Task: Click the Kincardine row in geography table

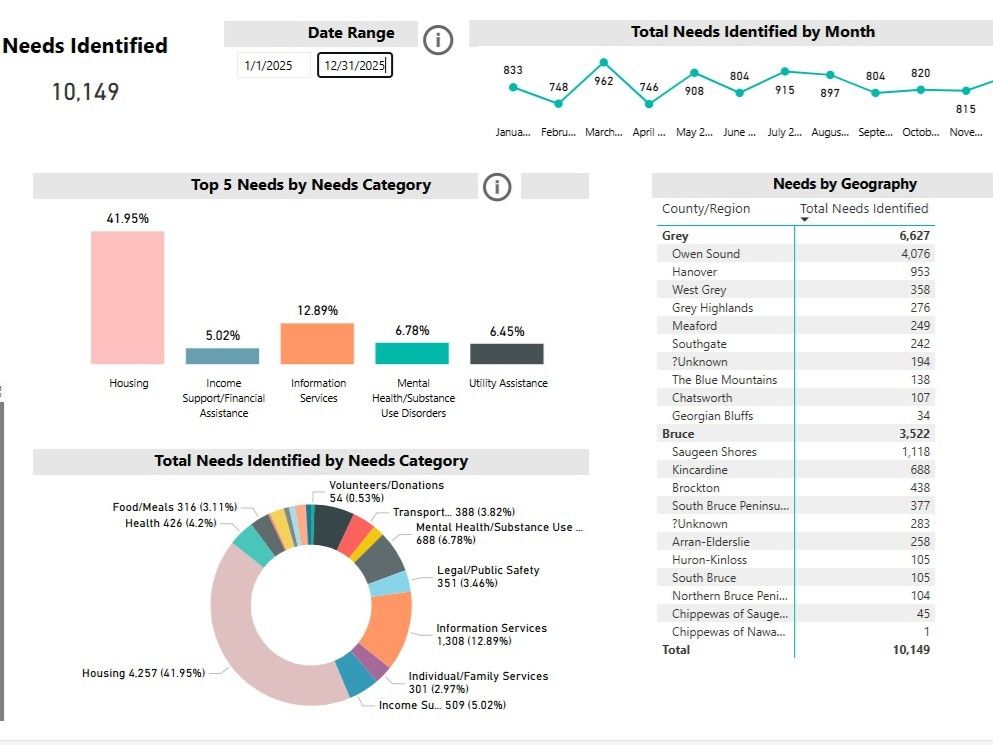Action: [700, 470]
